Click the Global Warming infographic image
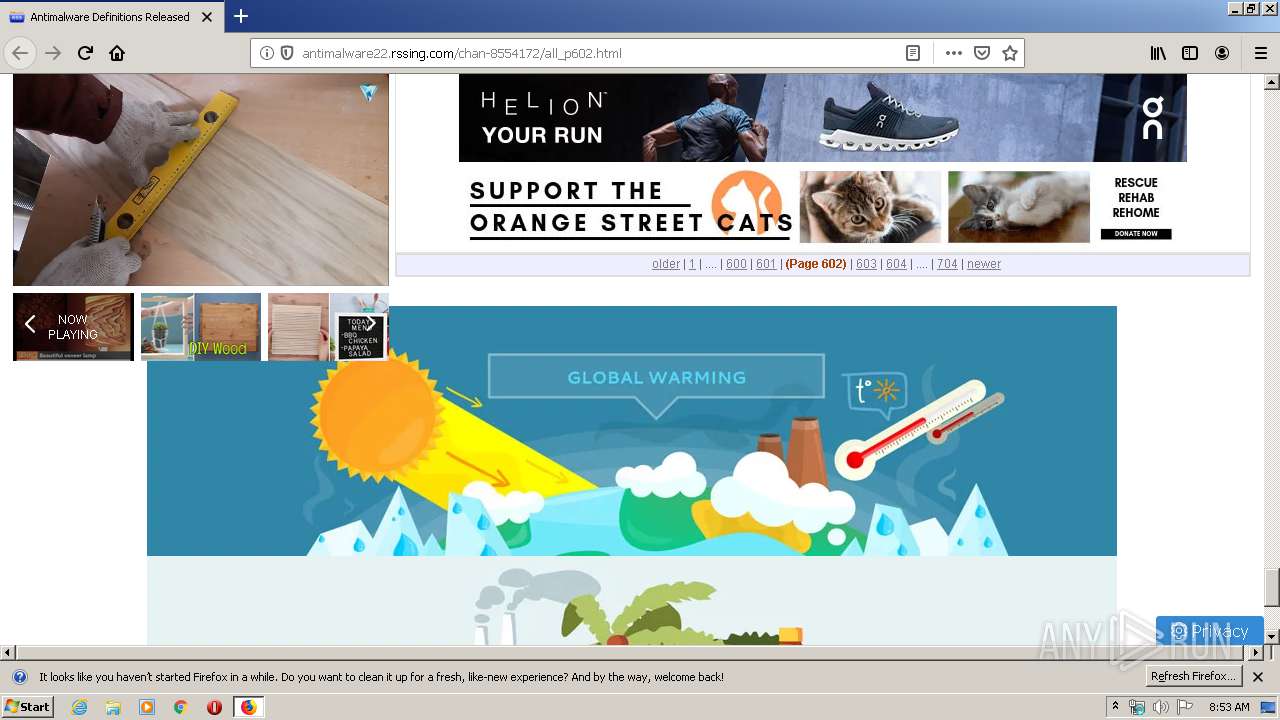This screenshot has width=1280, height=720. click(x=632, y=431)
